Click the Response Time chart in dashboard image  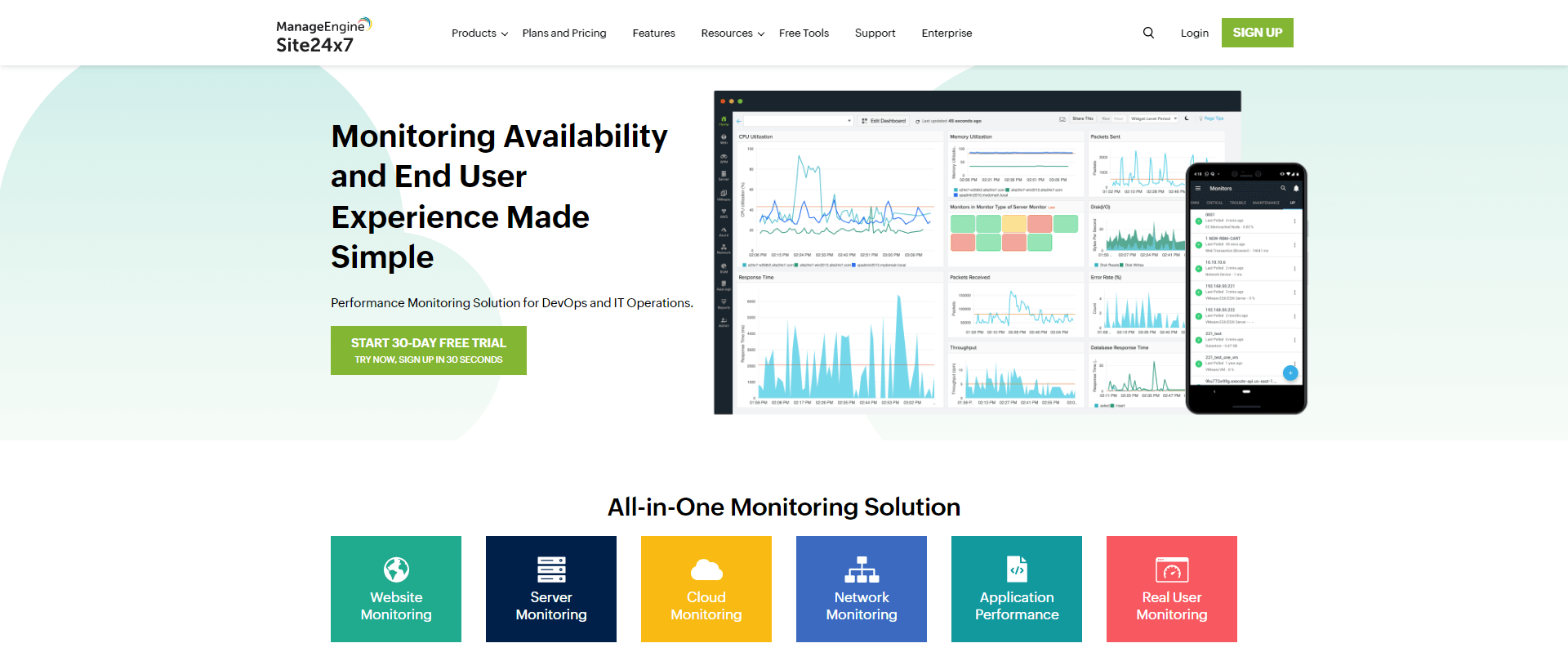tap(840, 340)
